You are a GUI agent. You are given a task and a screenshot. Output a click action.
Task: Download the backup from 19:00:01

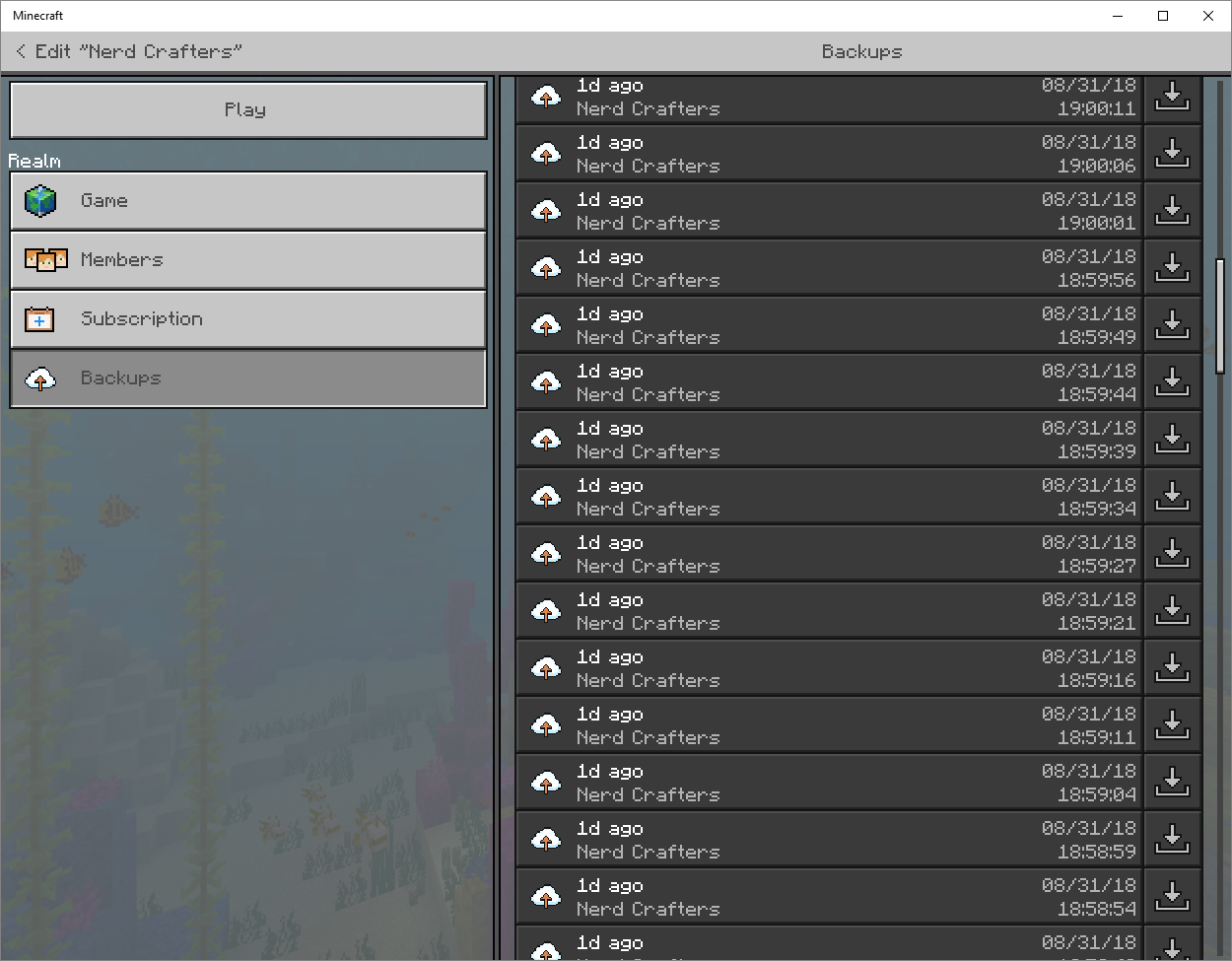[1172, 210]
